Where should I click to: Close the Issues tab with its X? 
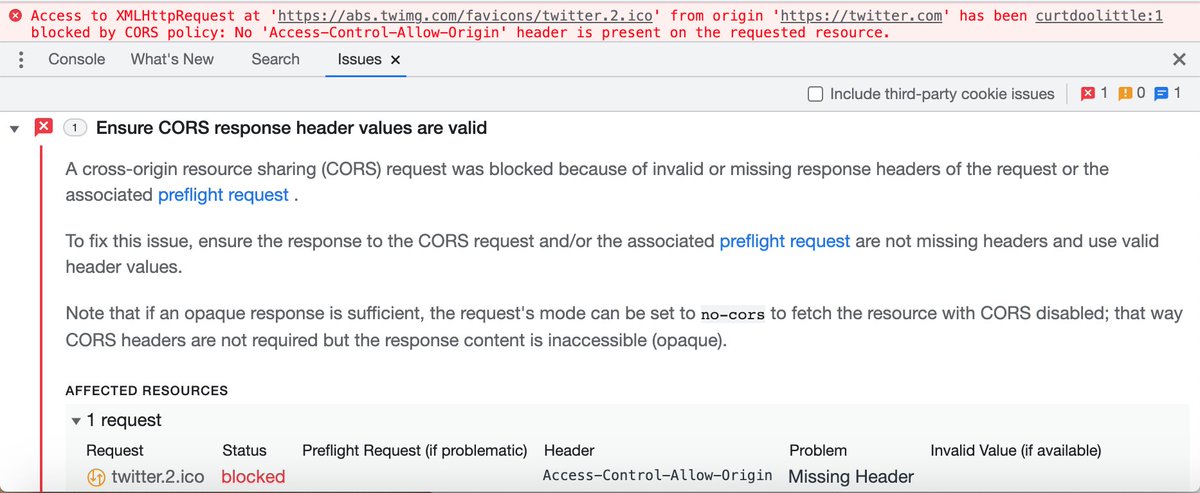point(396,60)
